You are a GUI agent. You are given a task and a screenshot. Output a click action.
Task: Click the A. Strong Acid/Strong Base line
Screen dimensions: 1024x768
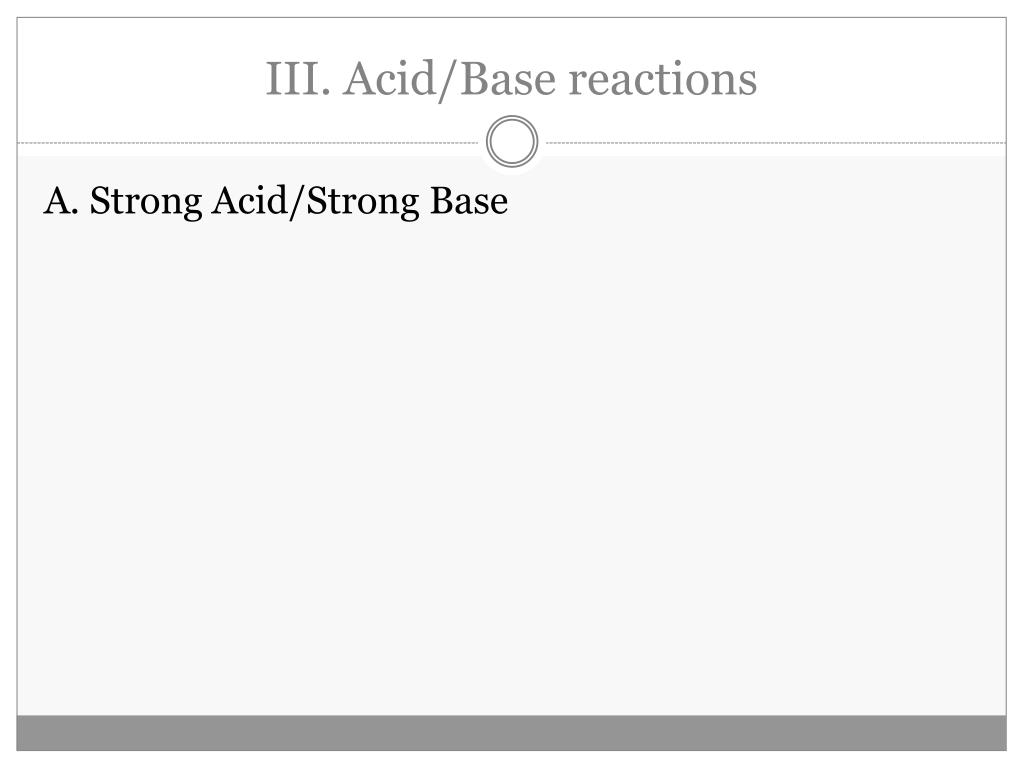pyautogui.click(x=276, y=200)
